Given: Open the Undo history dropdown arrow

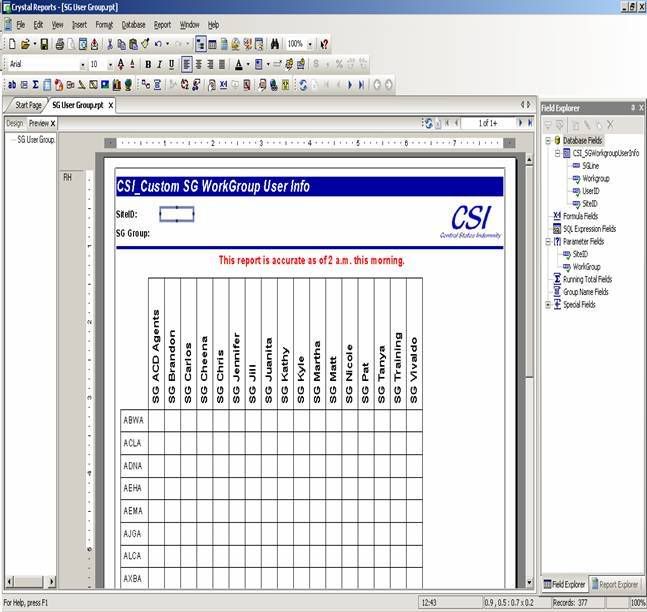Looking at the screenshot, I should (168, 44).
